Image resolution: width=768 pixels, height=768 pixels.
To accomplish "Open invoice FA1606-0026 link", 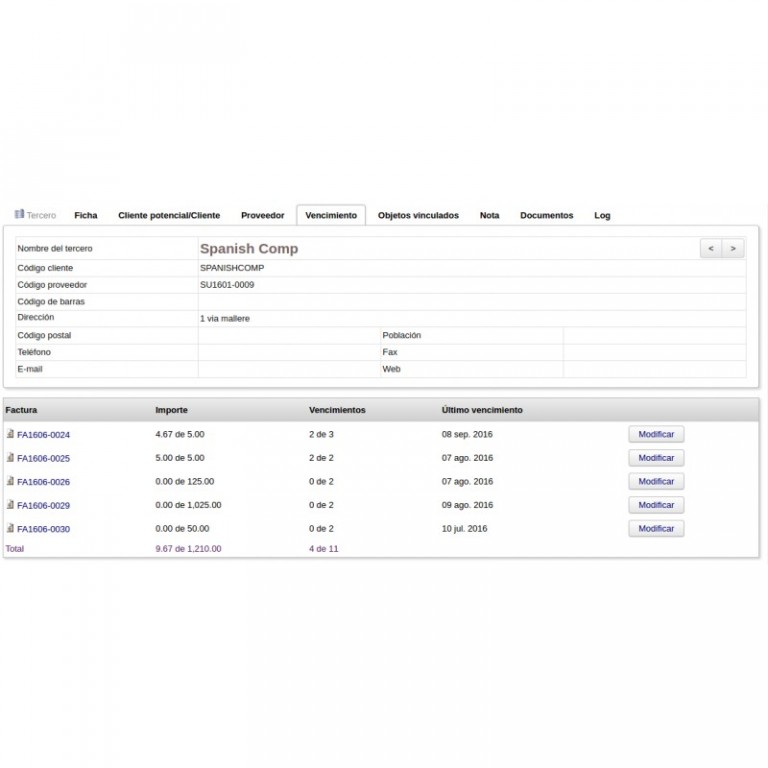I will (44, 482).
